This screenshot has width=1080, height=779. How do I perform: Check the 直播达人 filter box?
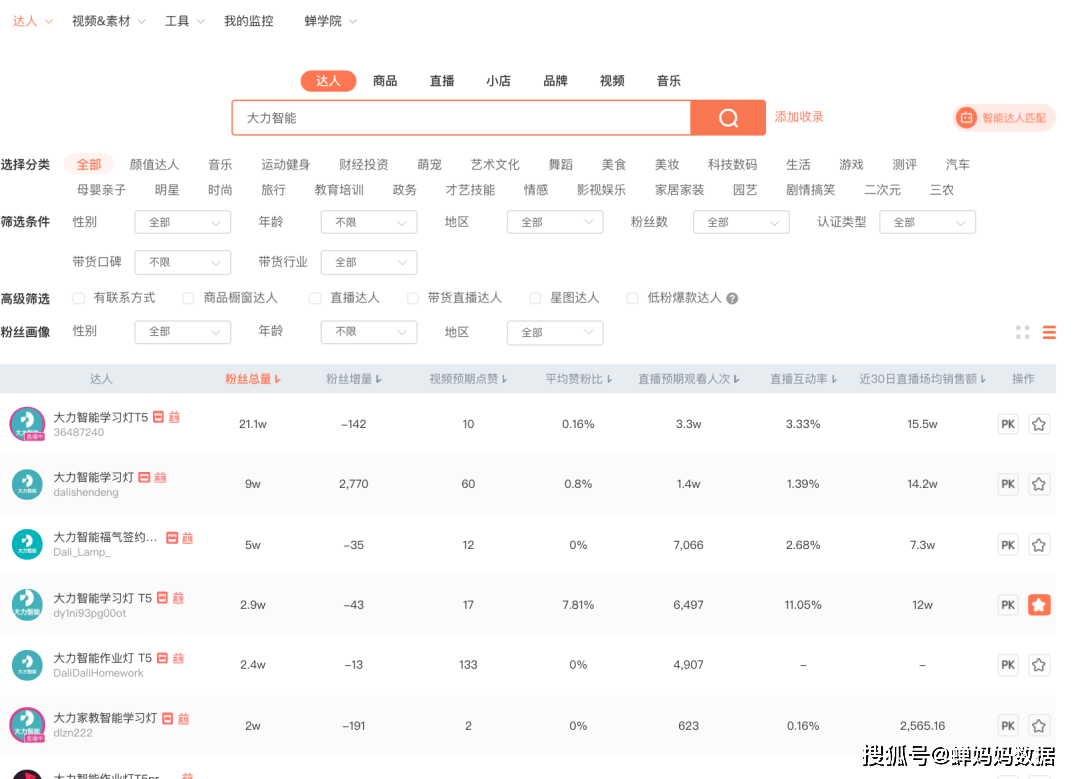point(315,298)
